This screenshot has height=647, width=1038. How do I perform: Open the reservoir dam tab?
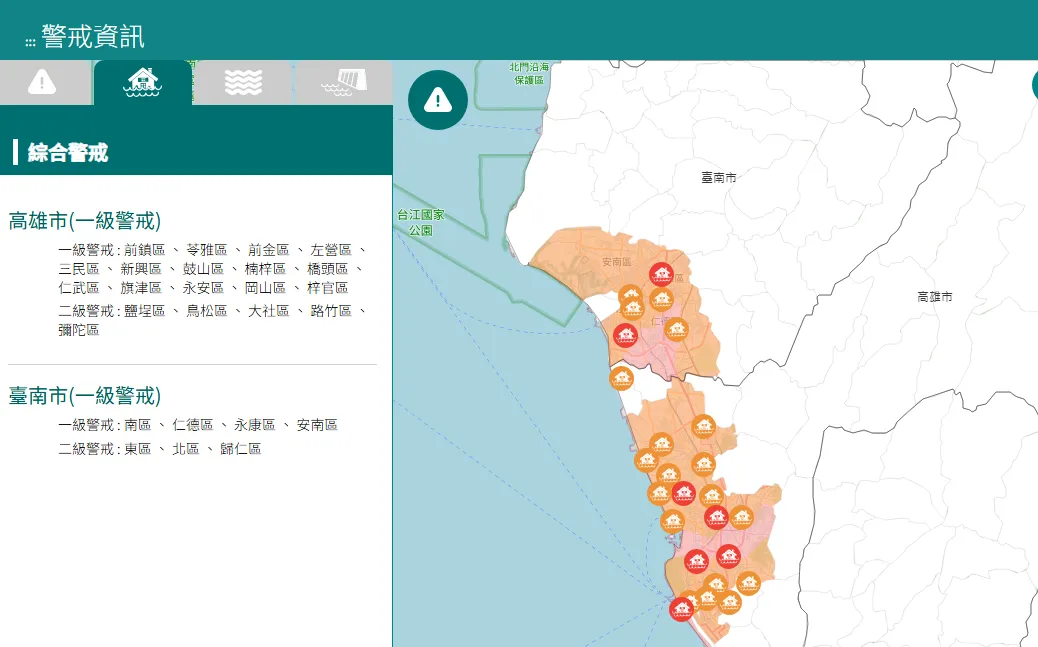344,83
